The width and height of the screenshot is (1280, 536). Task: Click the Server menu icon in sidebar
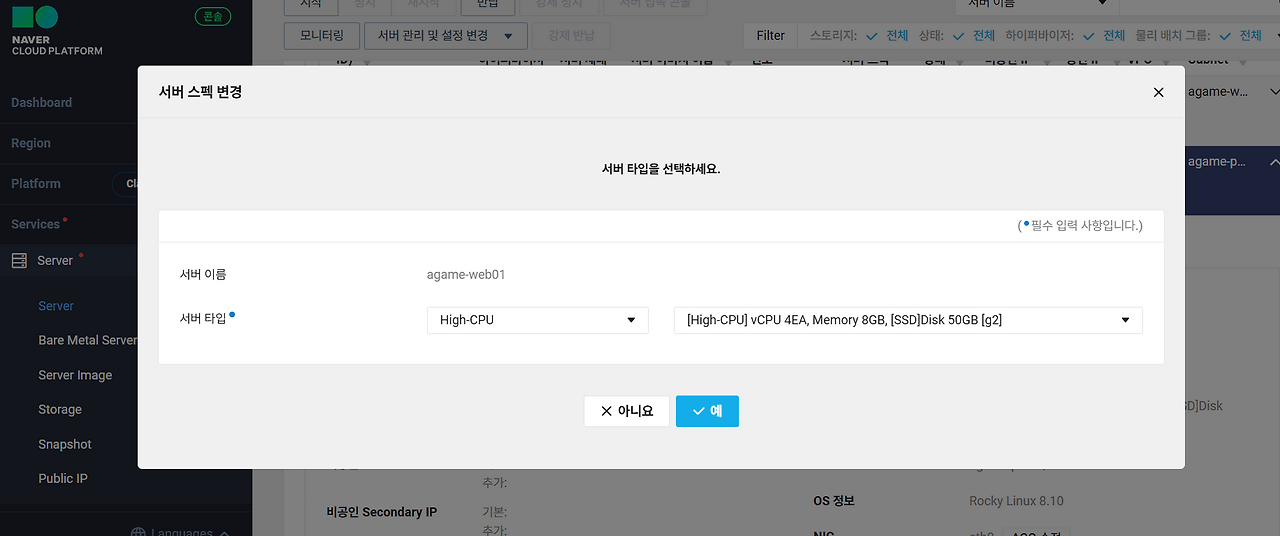point(19,260)
